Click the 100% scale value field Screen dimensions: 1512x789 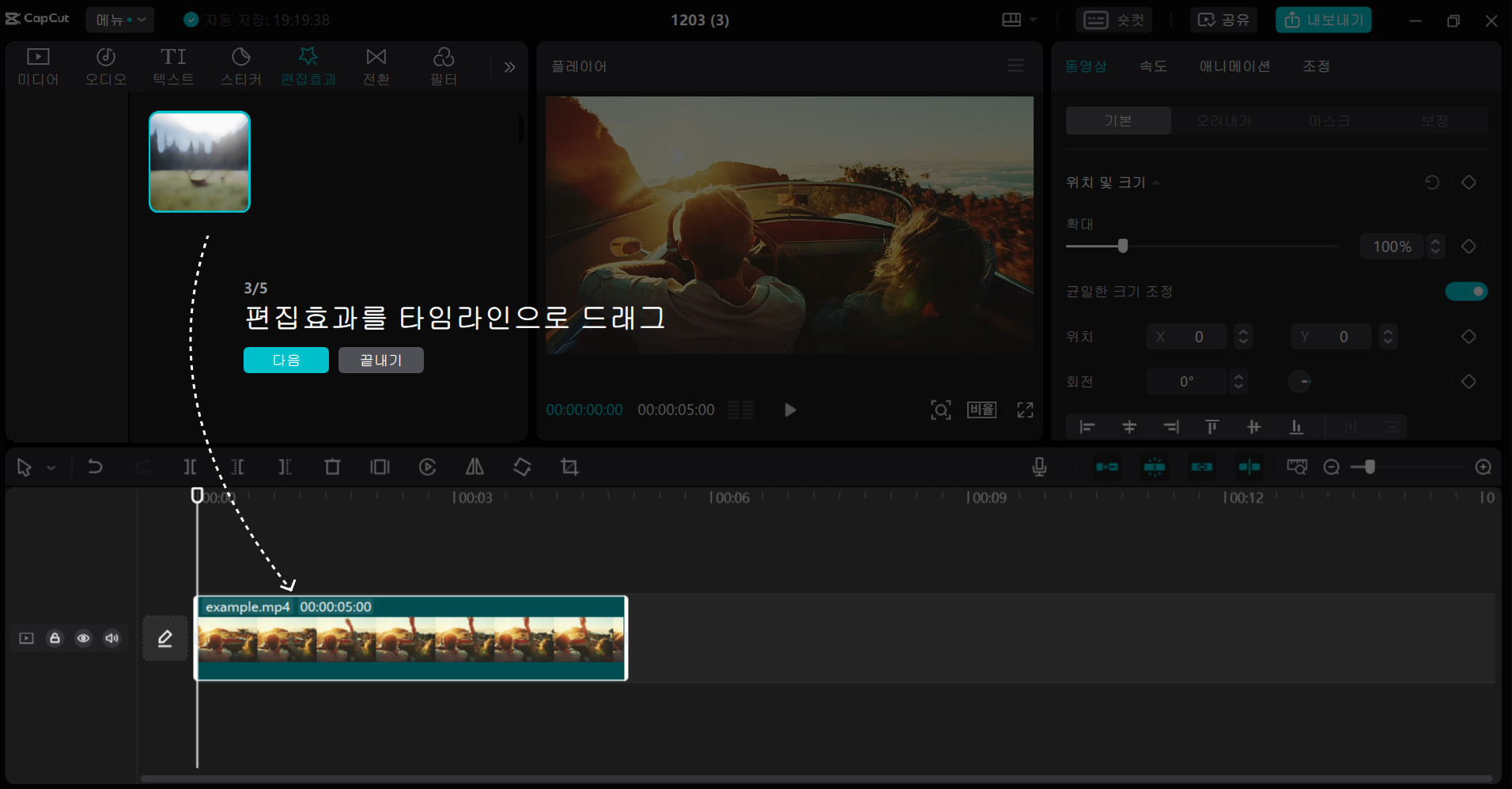pyautogui.click(x=1392, y=247)
